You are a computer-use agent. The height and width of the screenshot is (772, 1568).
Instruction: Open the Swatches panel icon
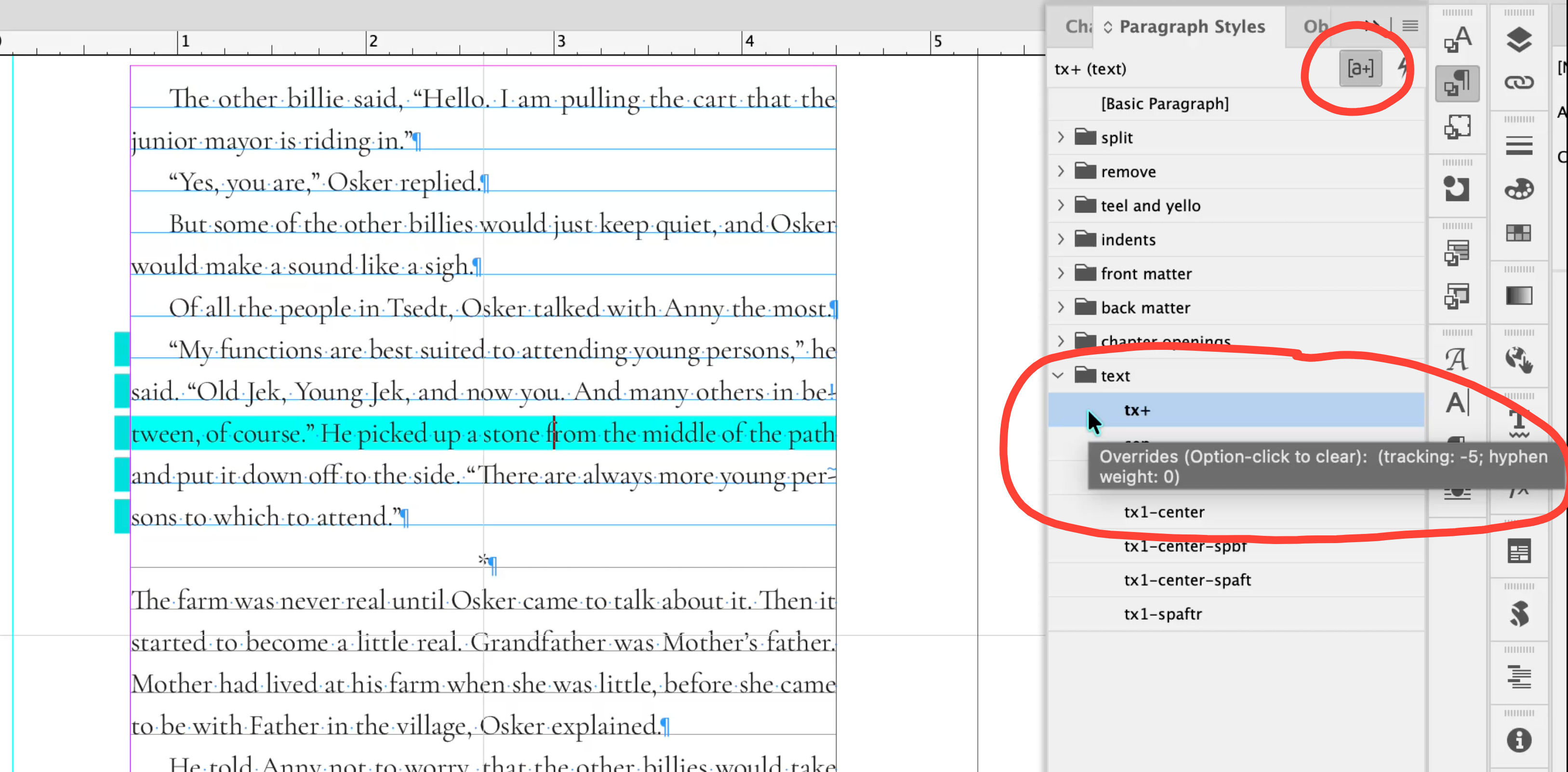point(1519,233)
